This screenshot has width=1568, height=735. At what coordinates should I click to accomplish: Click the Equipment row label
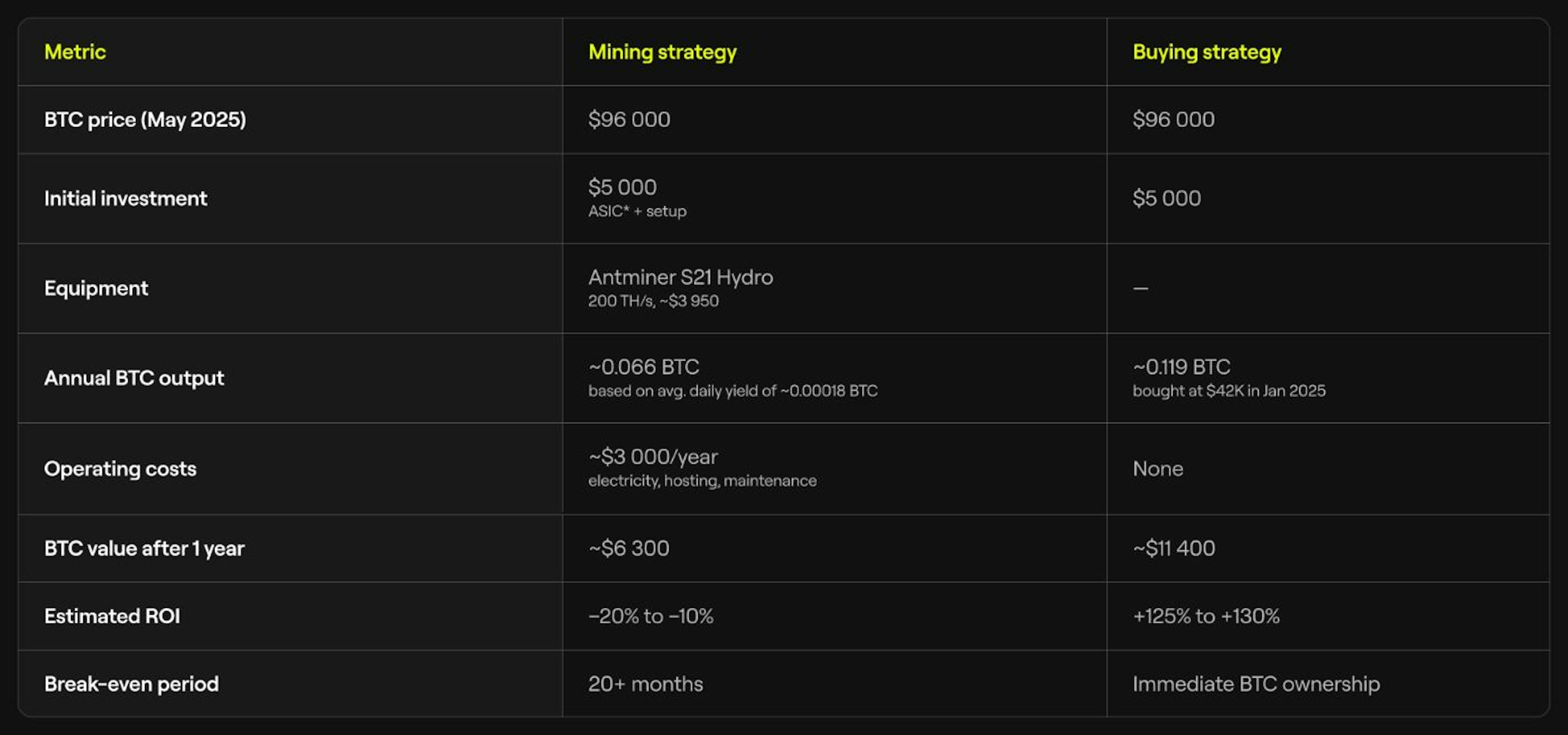(x=96, y=288)
